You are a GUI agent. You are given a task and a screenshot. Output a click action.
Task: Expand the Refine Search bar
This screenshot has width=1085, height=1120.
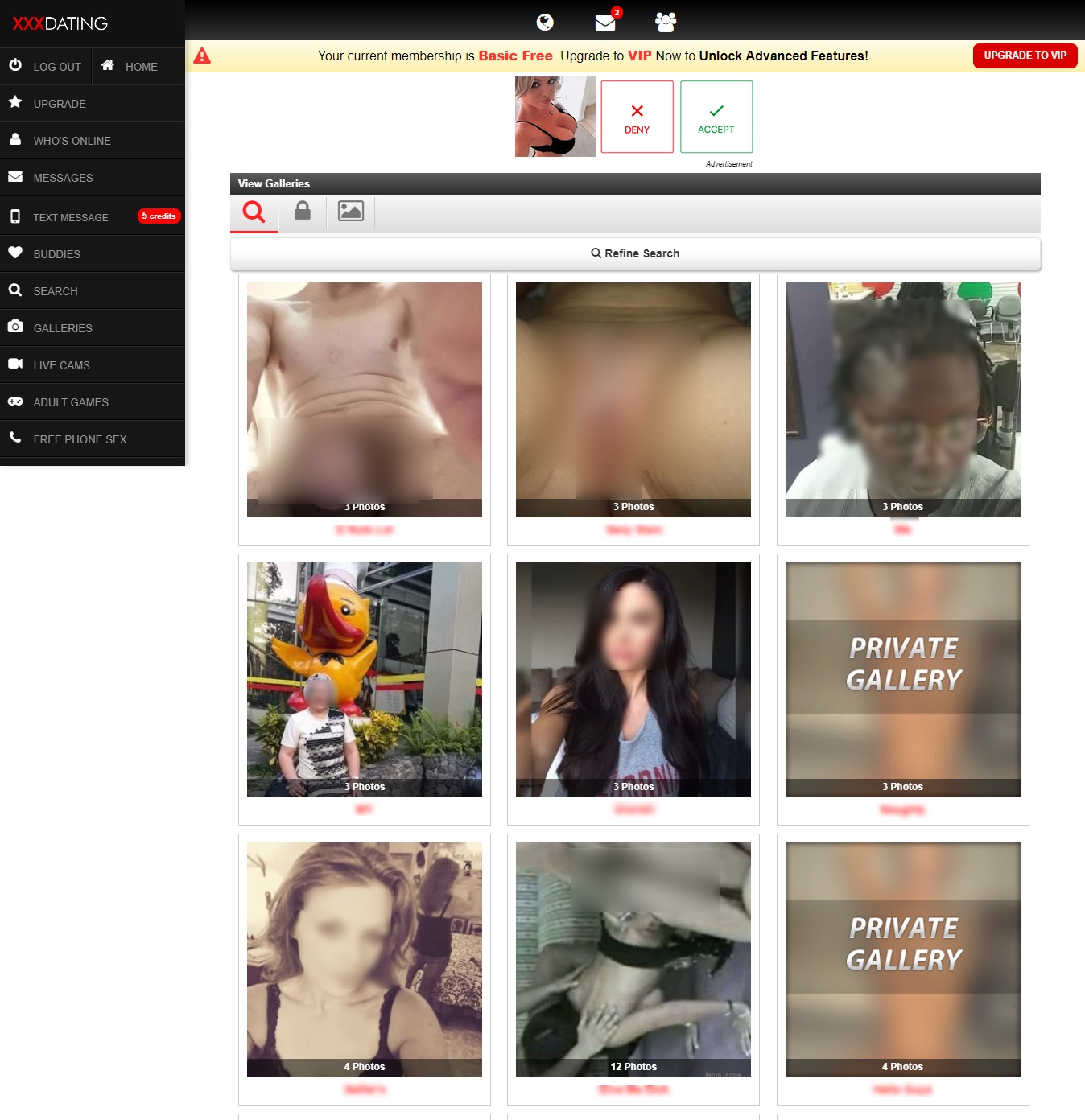pos(635,253)
